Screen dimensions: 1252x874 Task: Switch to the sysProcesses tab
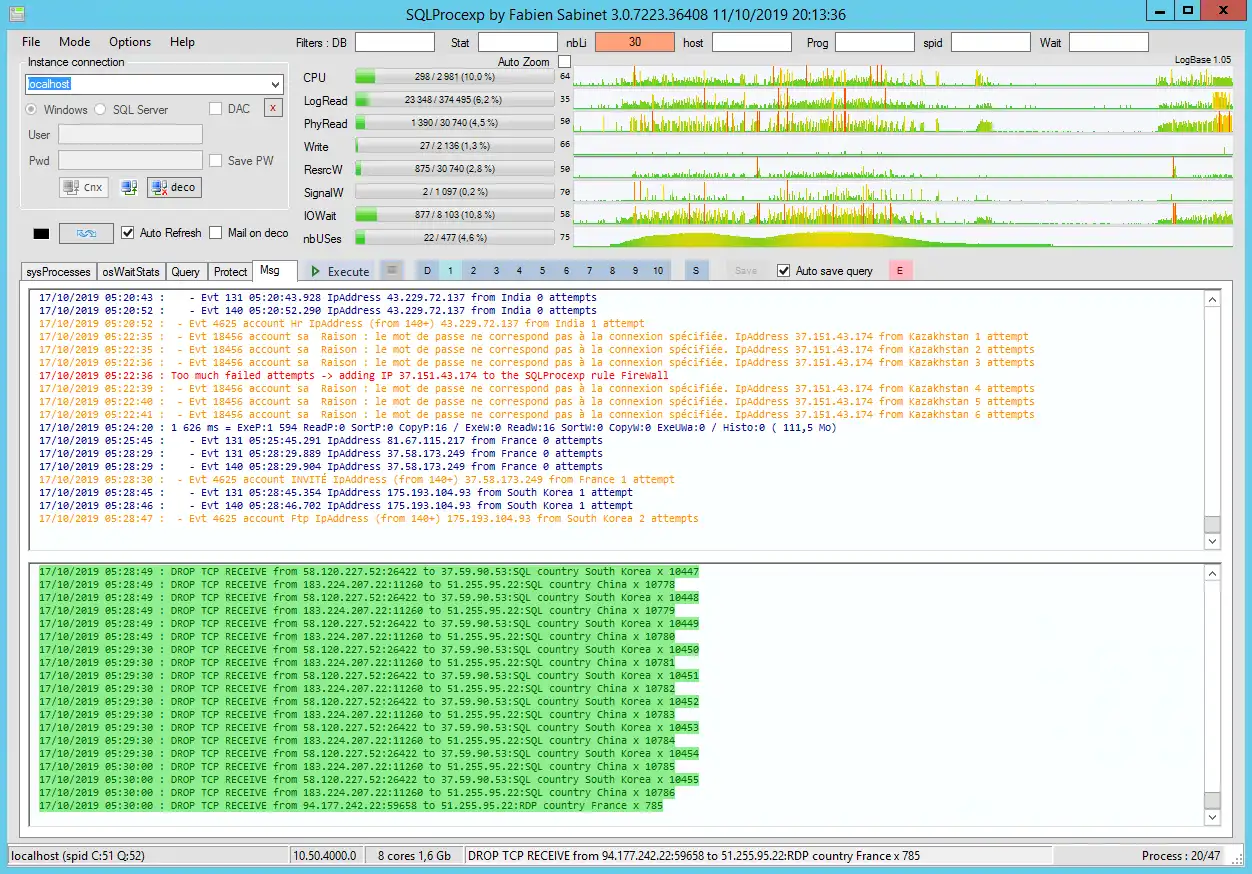[59, 272]
